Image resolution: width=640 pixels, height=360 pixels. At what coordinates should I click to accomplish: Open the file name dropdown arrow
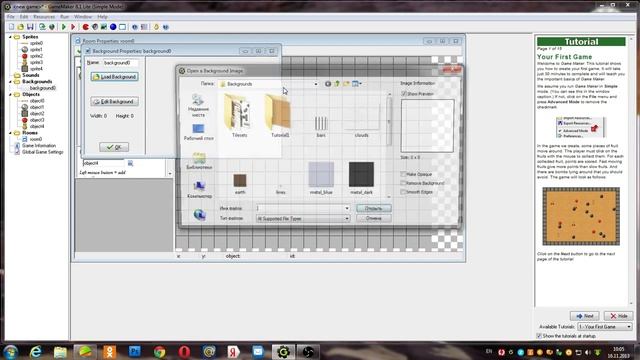pyautogui.click(x=347, y=208)
